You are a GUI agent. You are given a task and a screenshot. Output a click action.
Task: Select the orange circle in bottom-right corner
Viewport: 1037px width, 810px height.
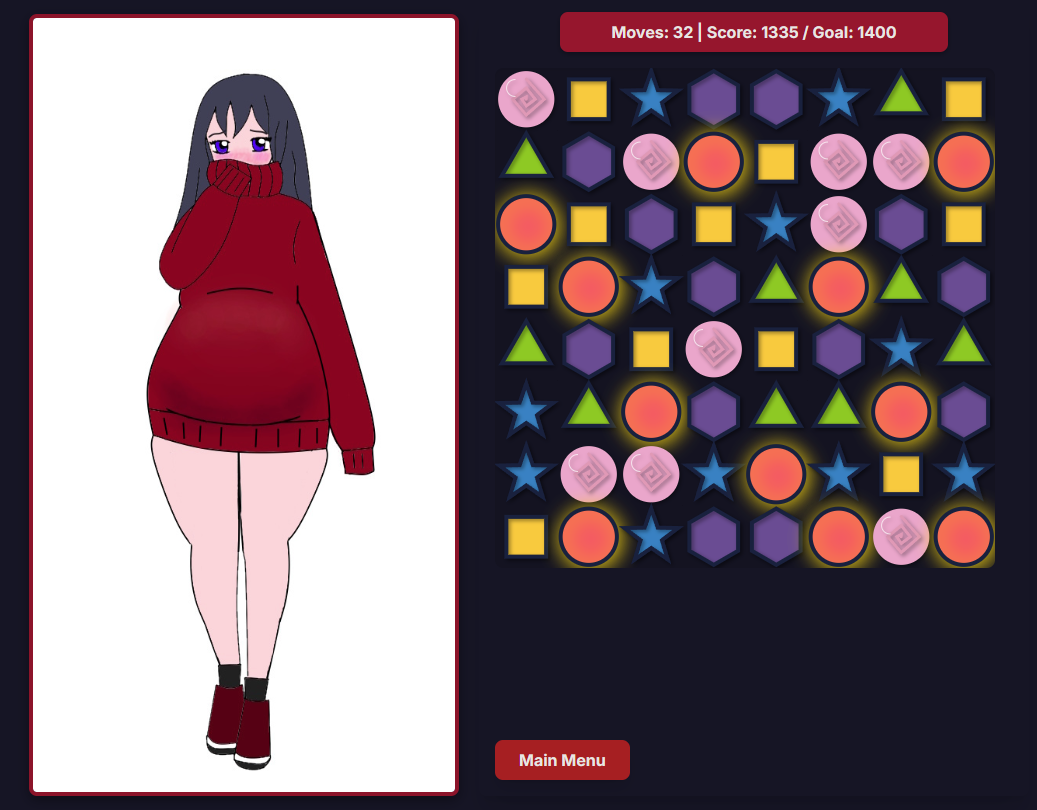coord(964,536)
